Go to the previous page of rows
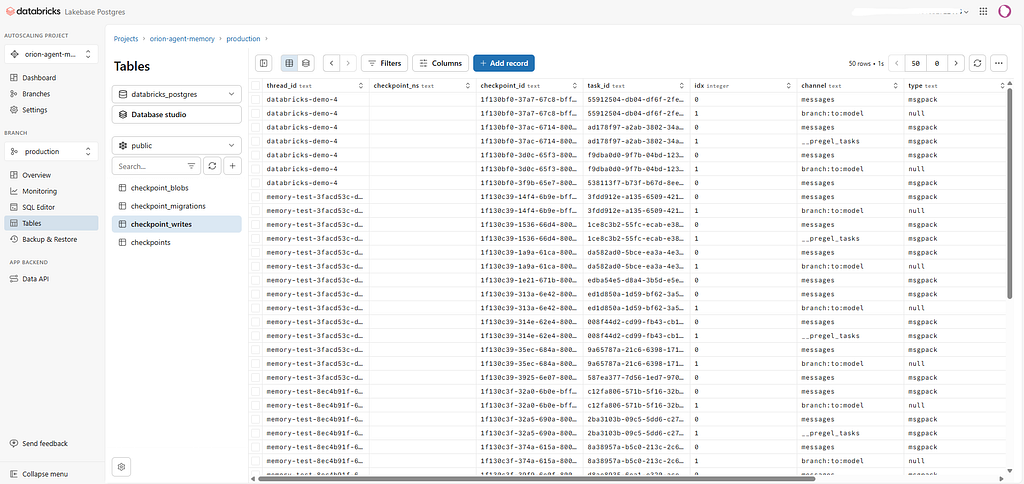1024x484 pixels. pyautogui.click(x=897, y=63)
